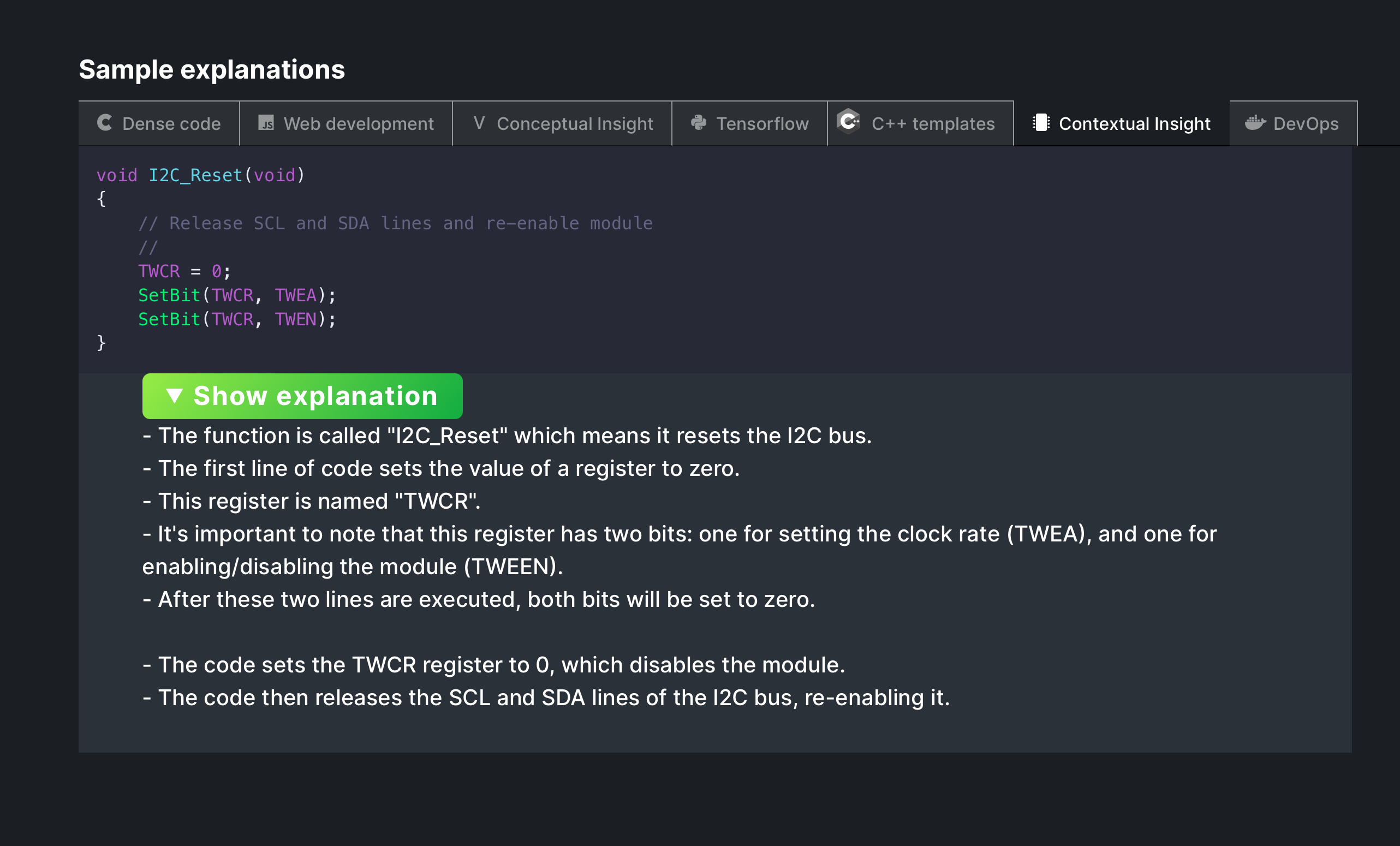Open the C++ templates tab label
The height and width of the screenshot is (846, 1400).
[x=933, y=124]
